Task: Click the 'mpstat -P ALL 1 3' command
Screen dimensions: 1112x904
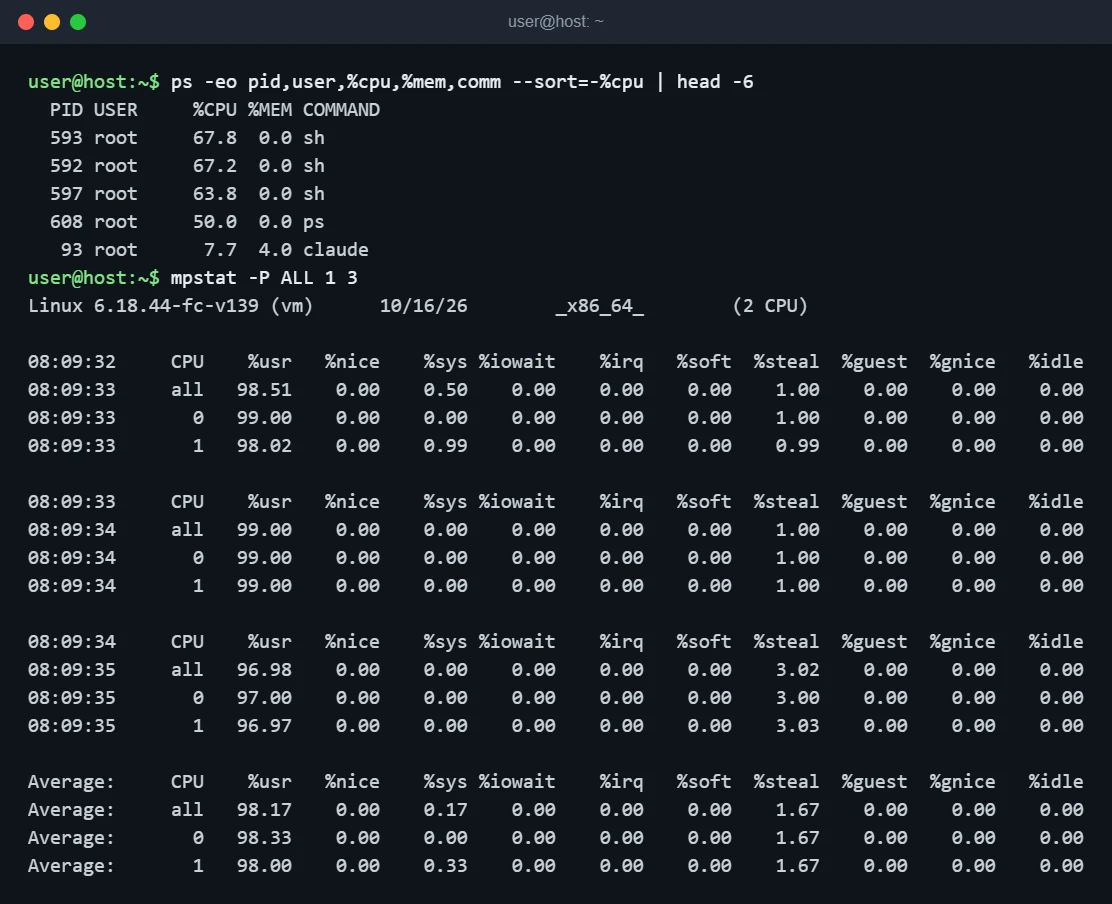Action: tap(264, 278)
